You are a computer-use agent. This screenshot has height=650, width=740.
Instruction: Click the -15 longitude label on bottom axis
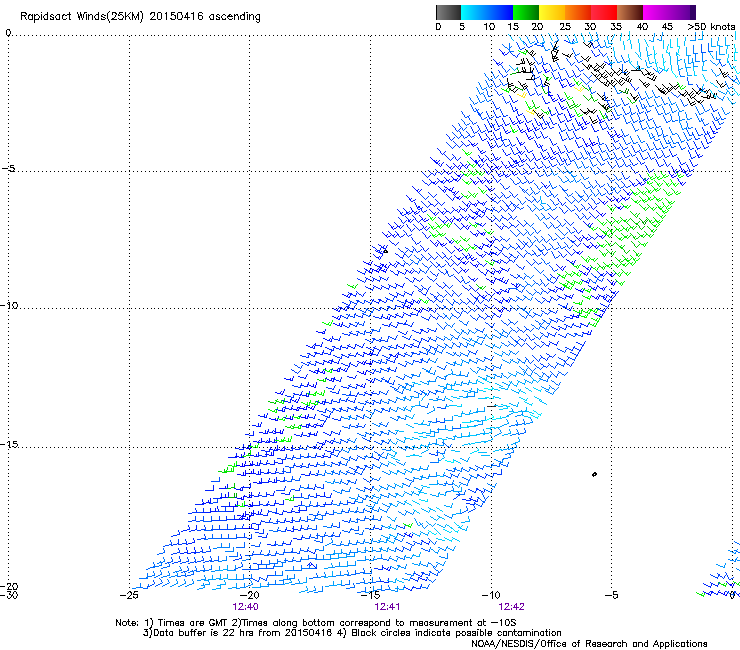tap(370, 595)
